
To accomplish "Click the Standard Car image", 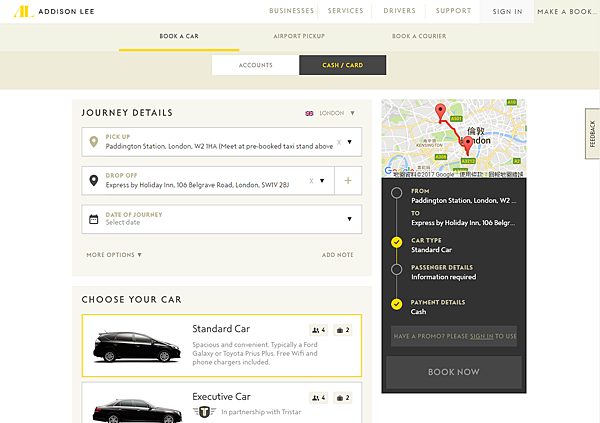I will pyautogui.click(x=137, y=347).
